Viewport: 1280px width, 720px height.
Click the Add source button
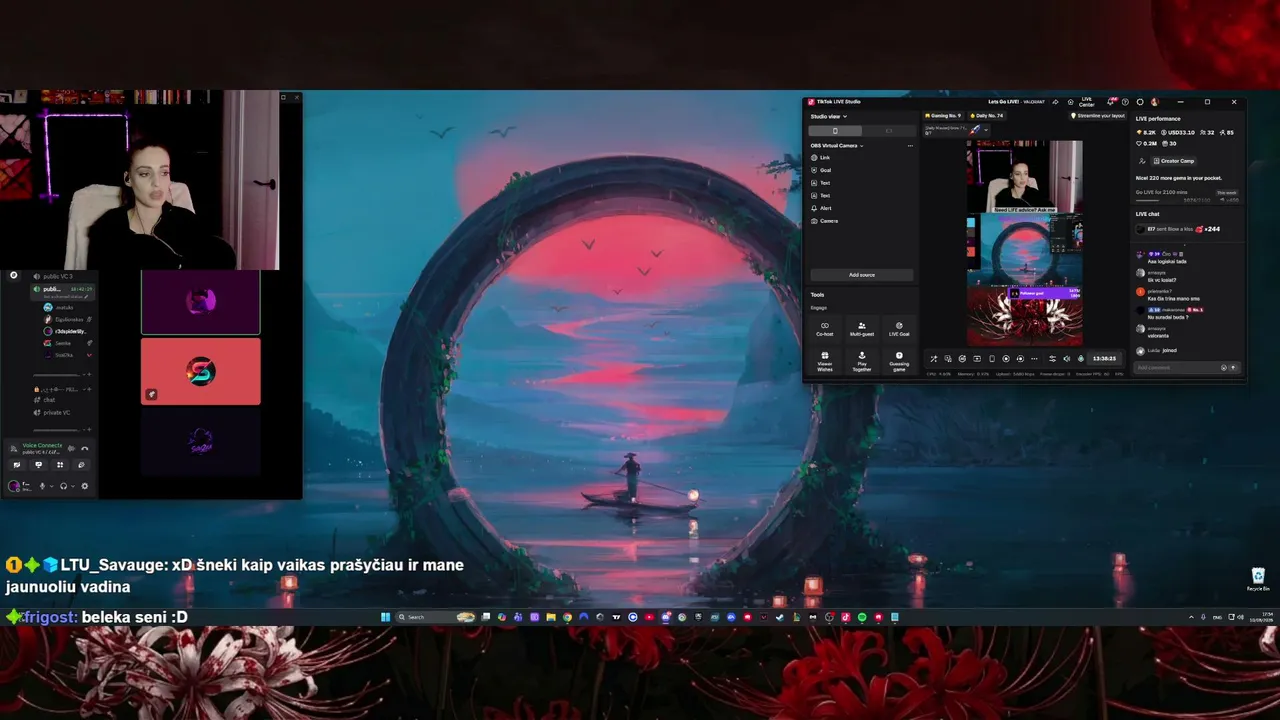point(862,275)
